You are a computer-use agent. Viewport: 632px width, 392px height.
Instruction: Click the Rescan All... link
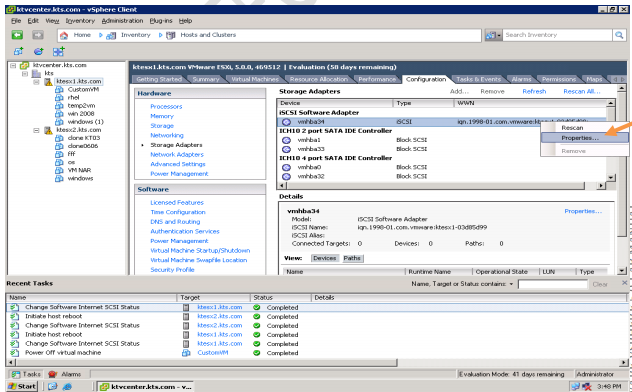coord(582,91)
